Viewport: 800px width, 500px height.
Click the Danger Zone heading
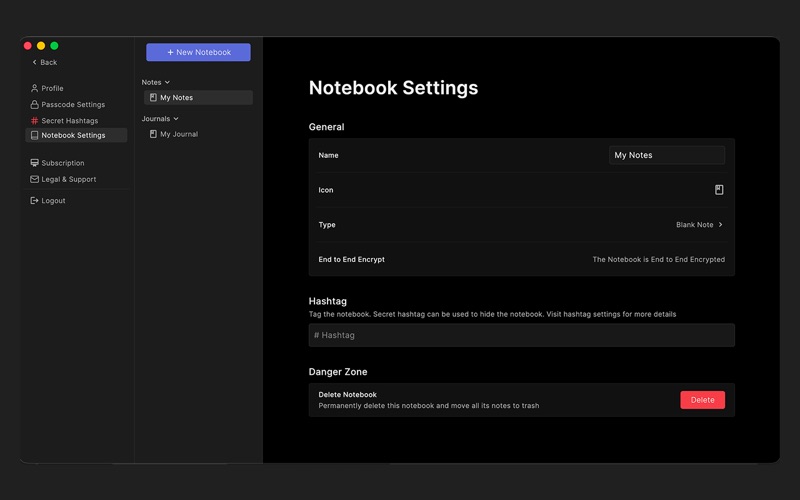[338, 372]
